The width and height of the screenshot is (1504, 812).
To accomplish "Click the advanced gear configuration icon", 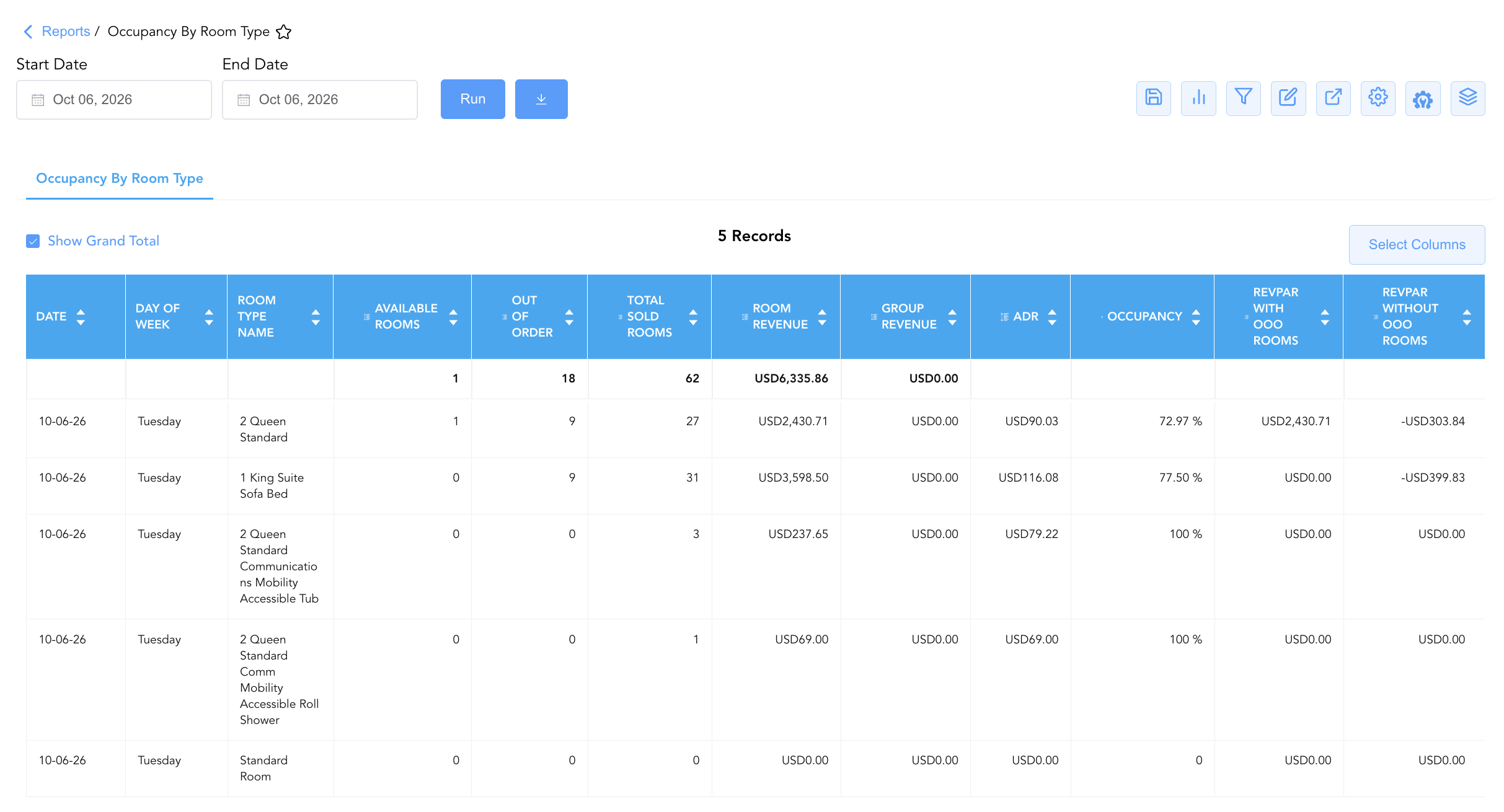I will click(x=1423, y=98).
